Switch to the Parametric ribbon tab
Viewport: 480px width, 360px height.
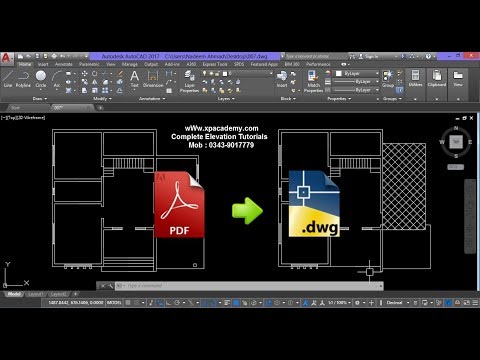point(89,64)
